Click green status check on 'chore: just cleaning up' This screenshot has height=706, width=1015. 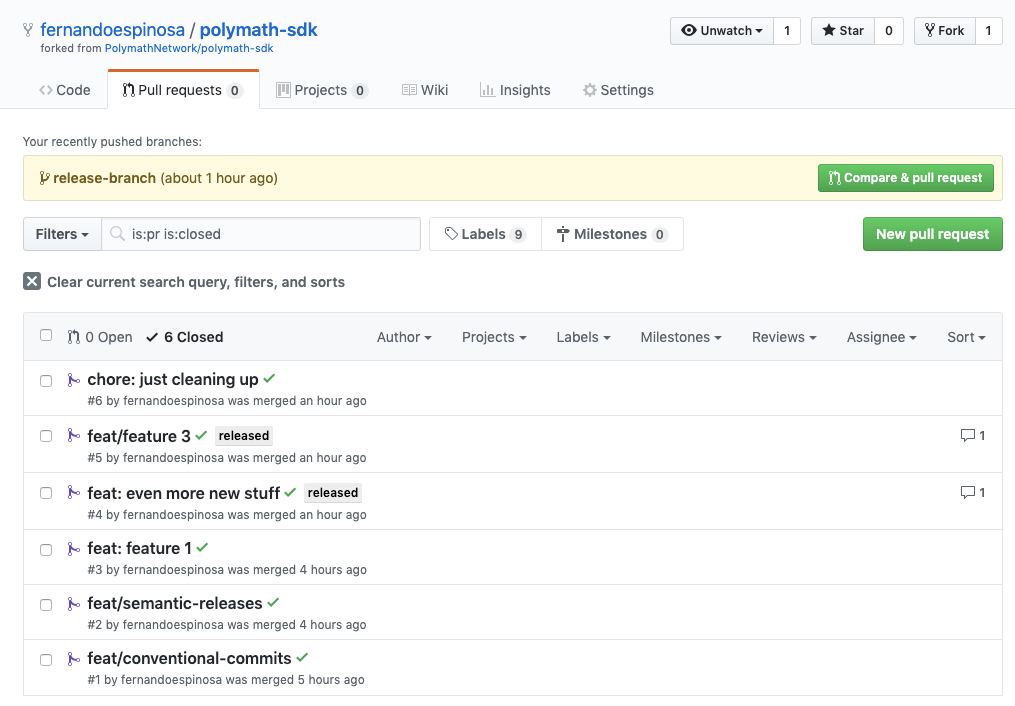[x=269, y=379]
